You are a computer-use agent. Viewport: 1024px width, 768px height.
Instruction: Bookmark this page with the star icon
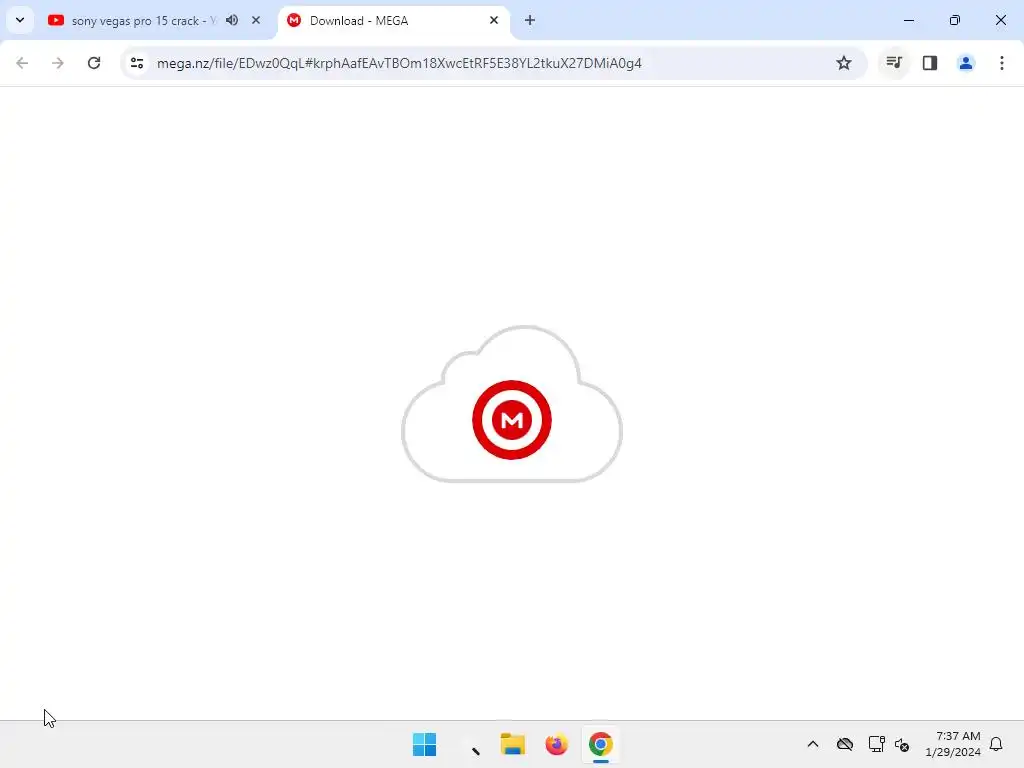pos(844,63)
